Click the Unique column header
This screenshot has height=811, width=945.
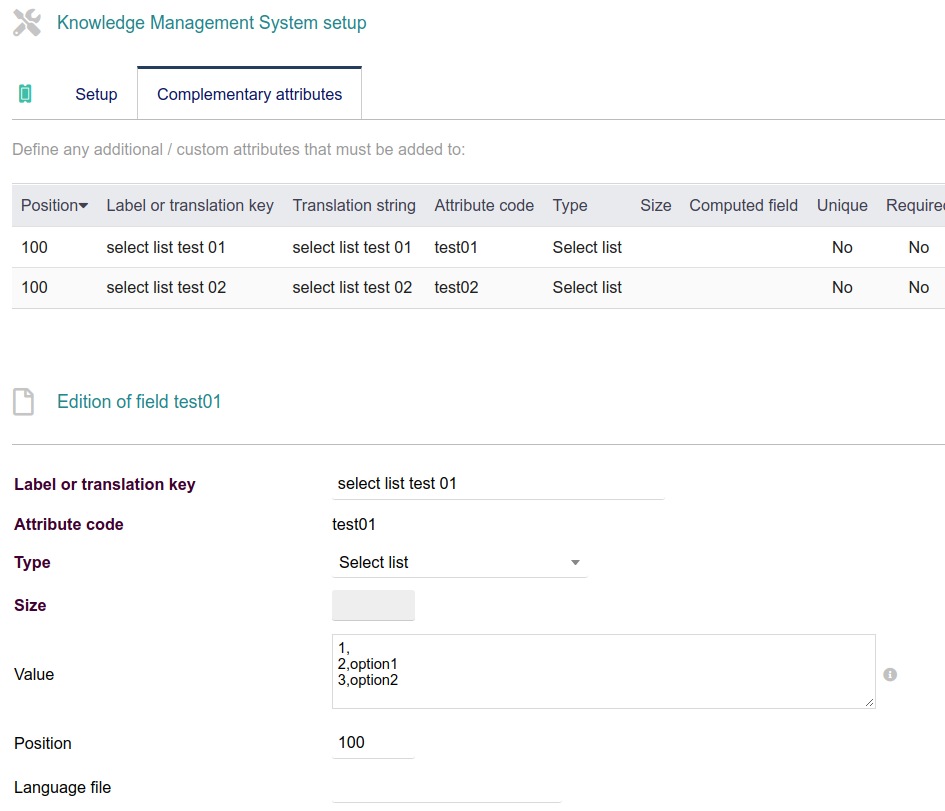tap(841, 205)
